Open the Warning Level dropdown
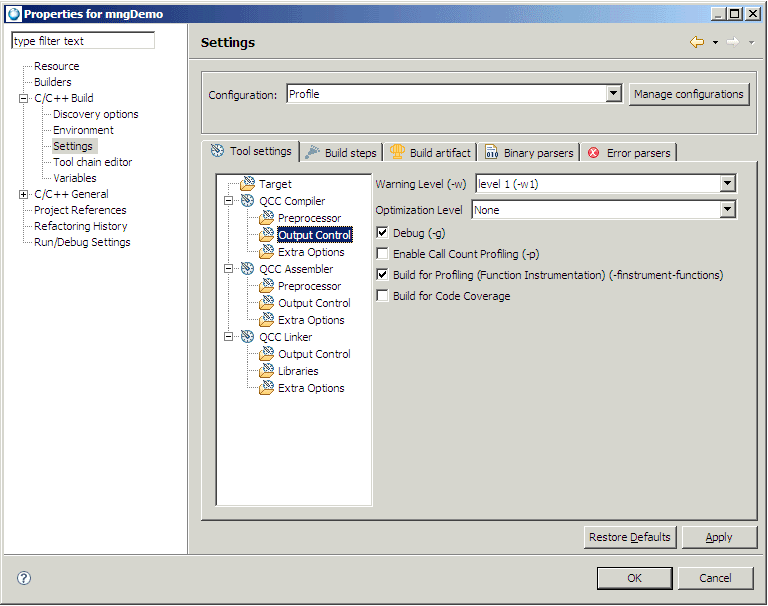 click(727, 184)
